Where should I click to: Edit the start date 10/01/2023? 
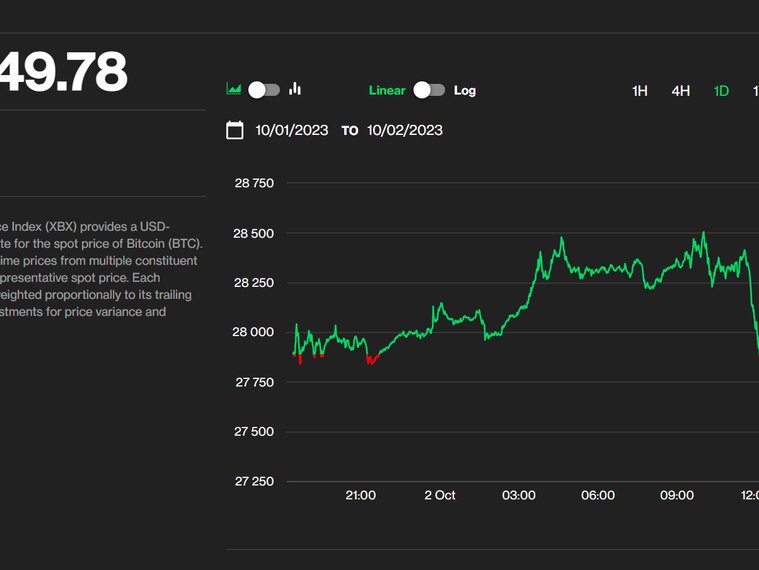(293, 130)
